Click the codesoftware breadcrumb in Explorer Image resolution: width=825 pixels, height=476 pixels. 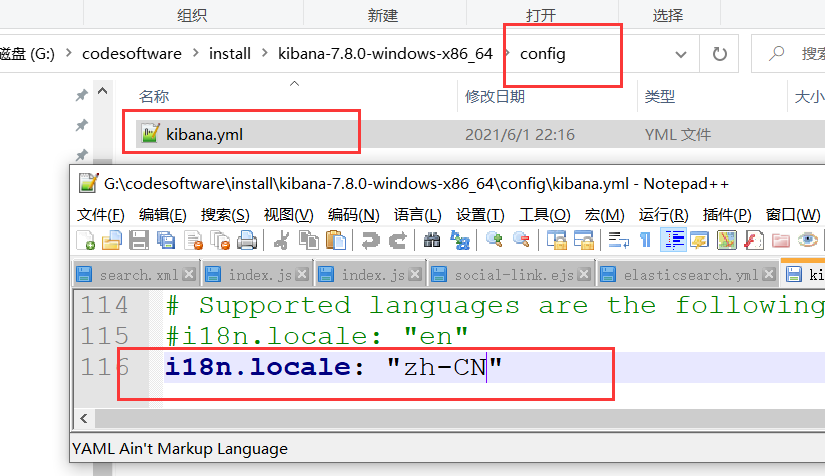coord(132,54)
